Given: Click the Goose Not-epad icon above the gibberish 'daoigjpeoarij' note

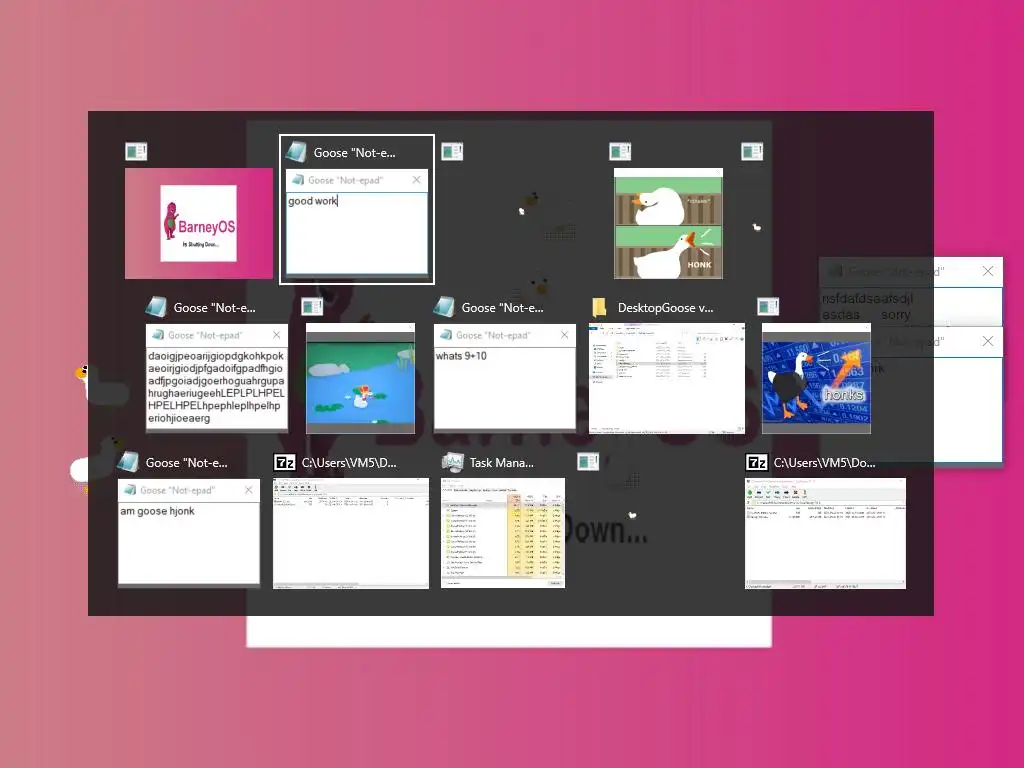Looking at the screenshot, I should 156,307.
